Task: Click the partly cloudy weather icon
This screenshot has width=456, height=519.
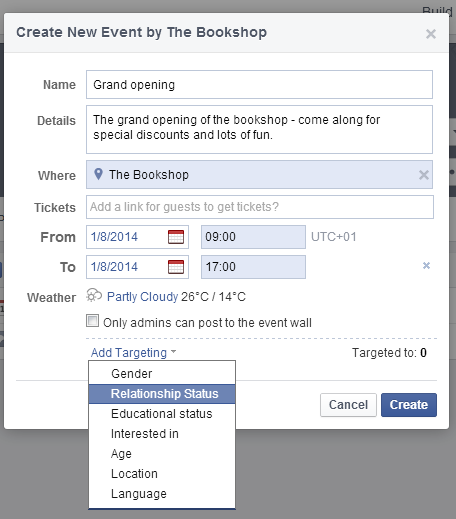Action: (x=94, y=296)
